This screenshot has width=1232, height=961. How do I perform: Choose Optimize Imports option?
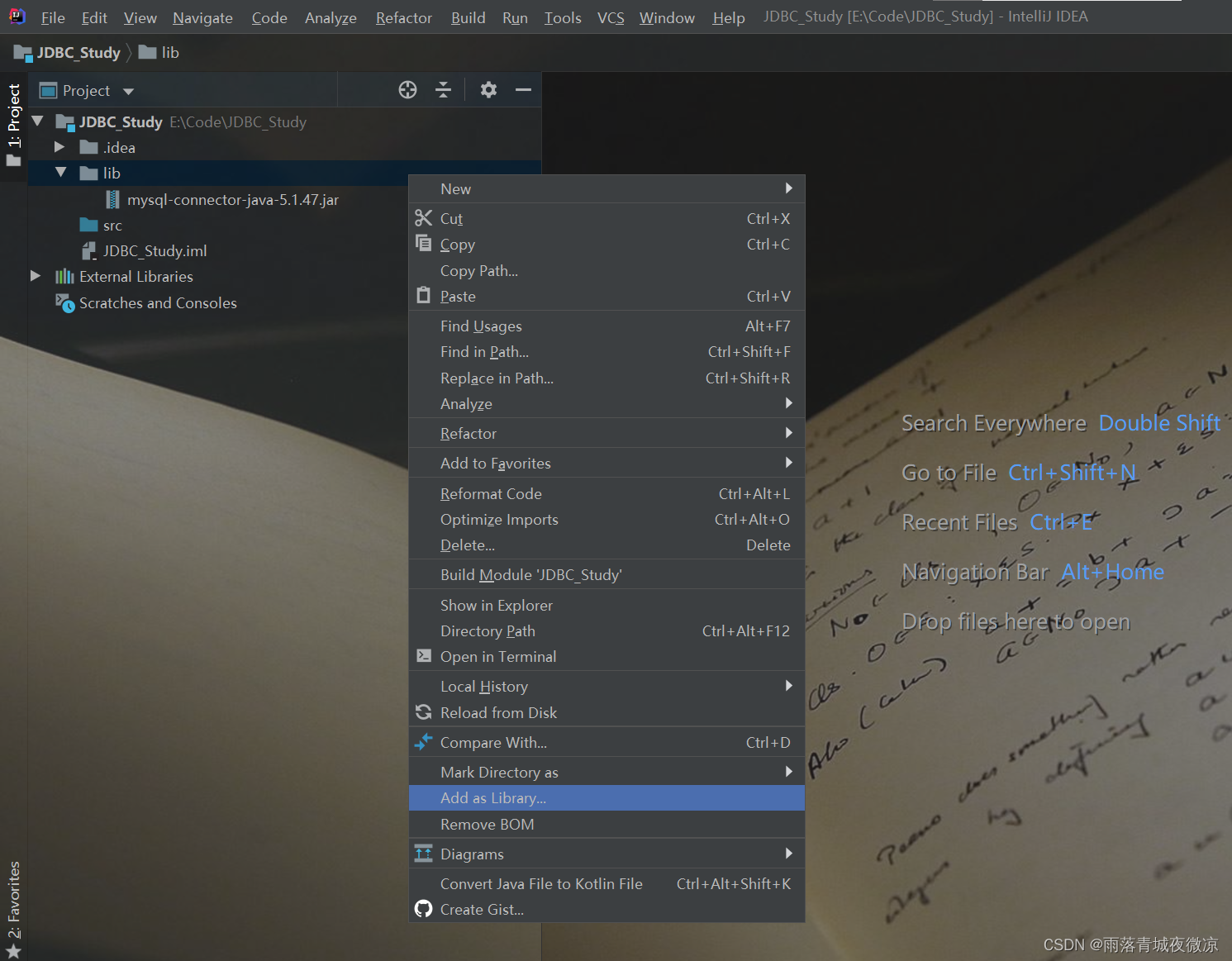pos(606,519)
